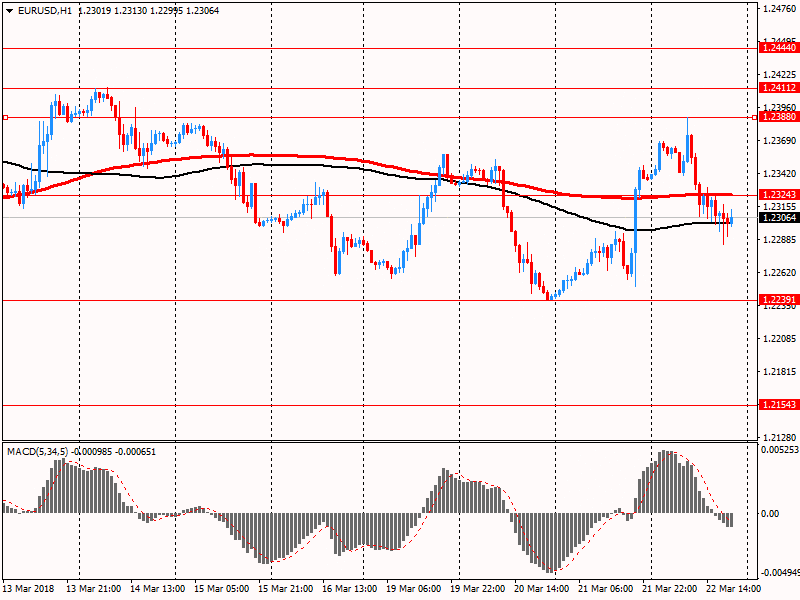
Task: Click the OHLC close value 1.23064 in header
Action: [x=203, y=11]
